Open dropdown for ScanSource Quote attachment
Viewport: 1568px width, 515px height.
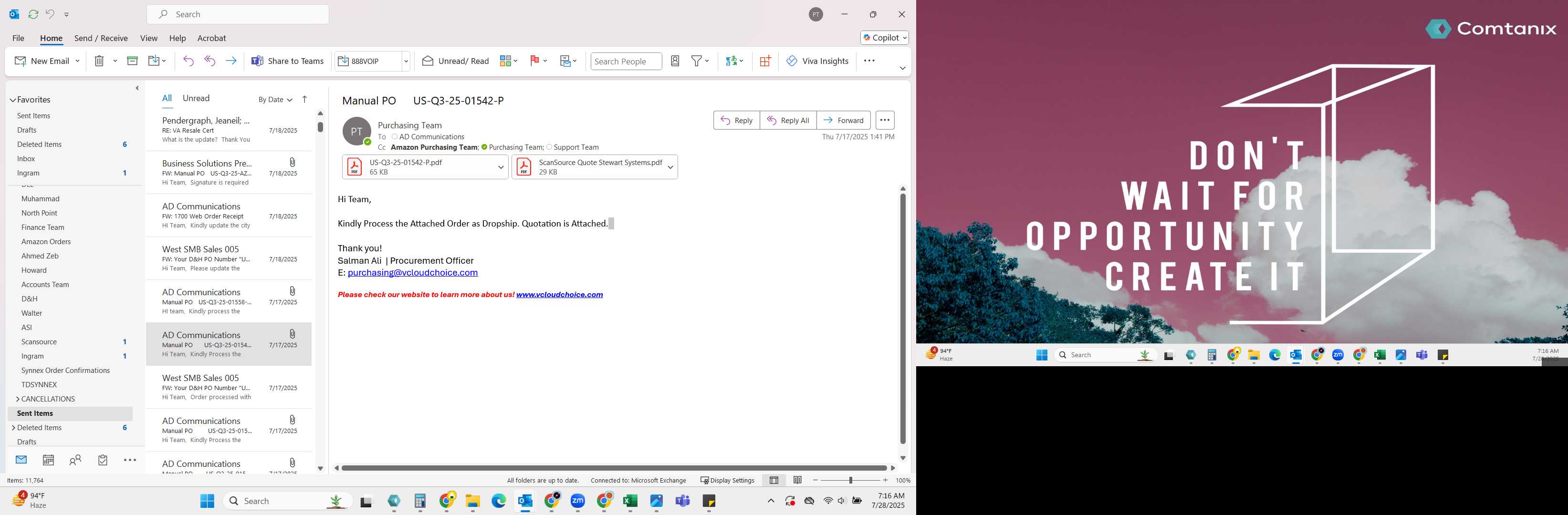(670, 167)
